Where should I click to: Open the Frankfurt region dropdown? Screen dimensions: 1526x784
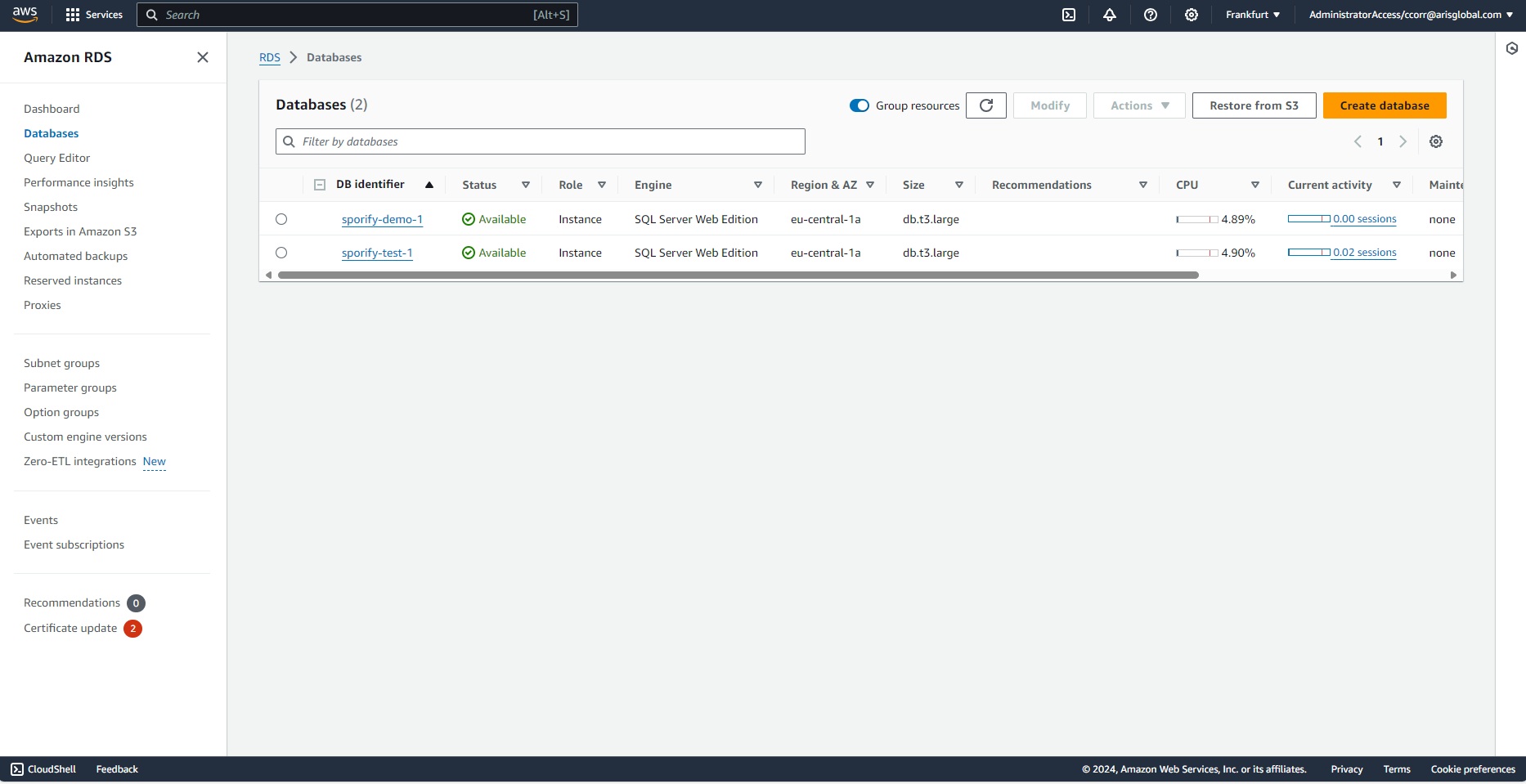tap(1252, 15)
